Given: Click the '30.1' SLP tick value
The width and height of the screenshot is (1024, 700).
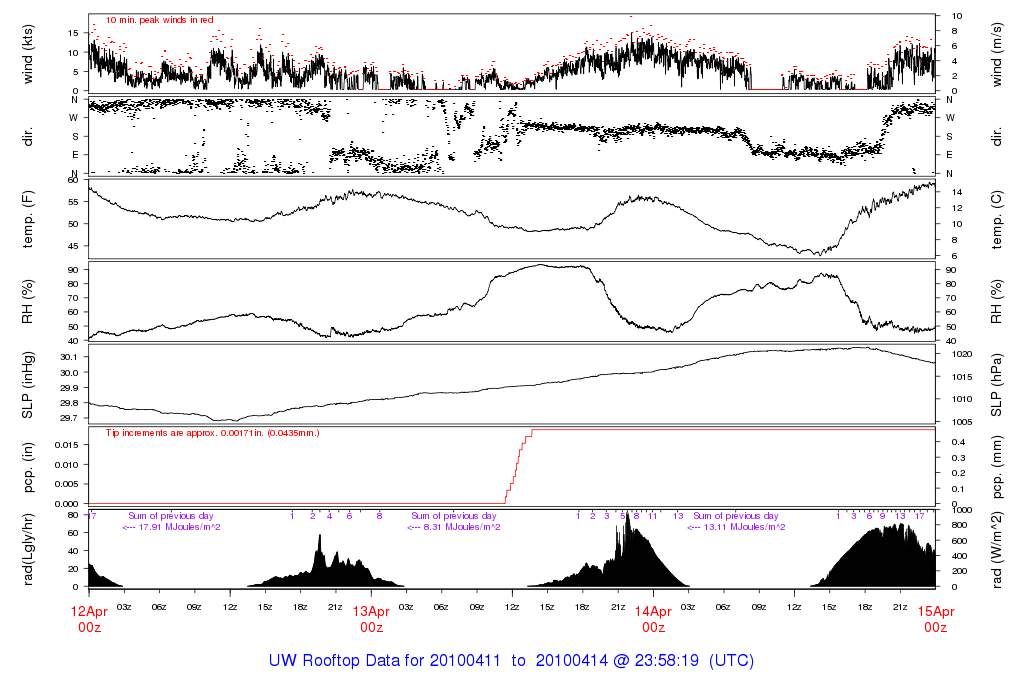Looking at the screenshot, I should click(69, 357).
